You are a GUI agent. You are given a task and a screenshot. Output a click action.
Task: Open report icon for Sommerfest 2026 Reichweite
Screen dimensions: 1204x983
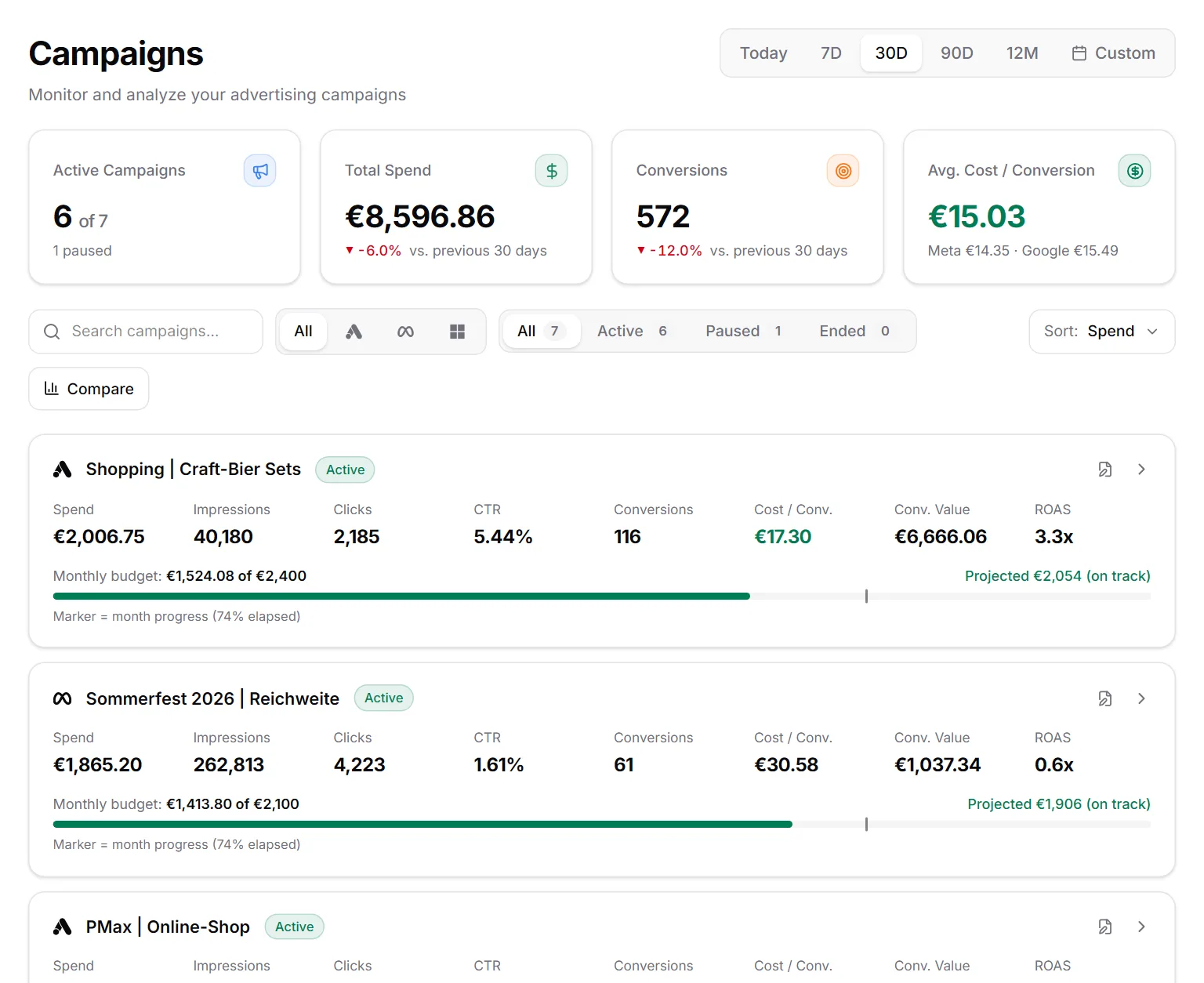pyautogui.click(x=1105, y=698)
